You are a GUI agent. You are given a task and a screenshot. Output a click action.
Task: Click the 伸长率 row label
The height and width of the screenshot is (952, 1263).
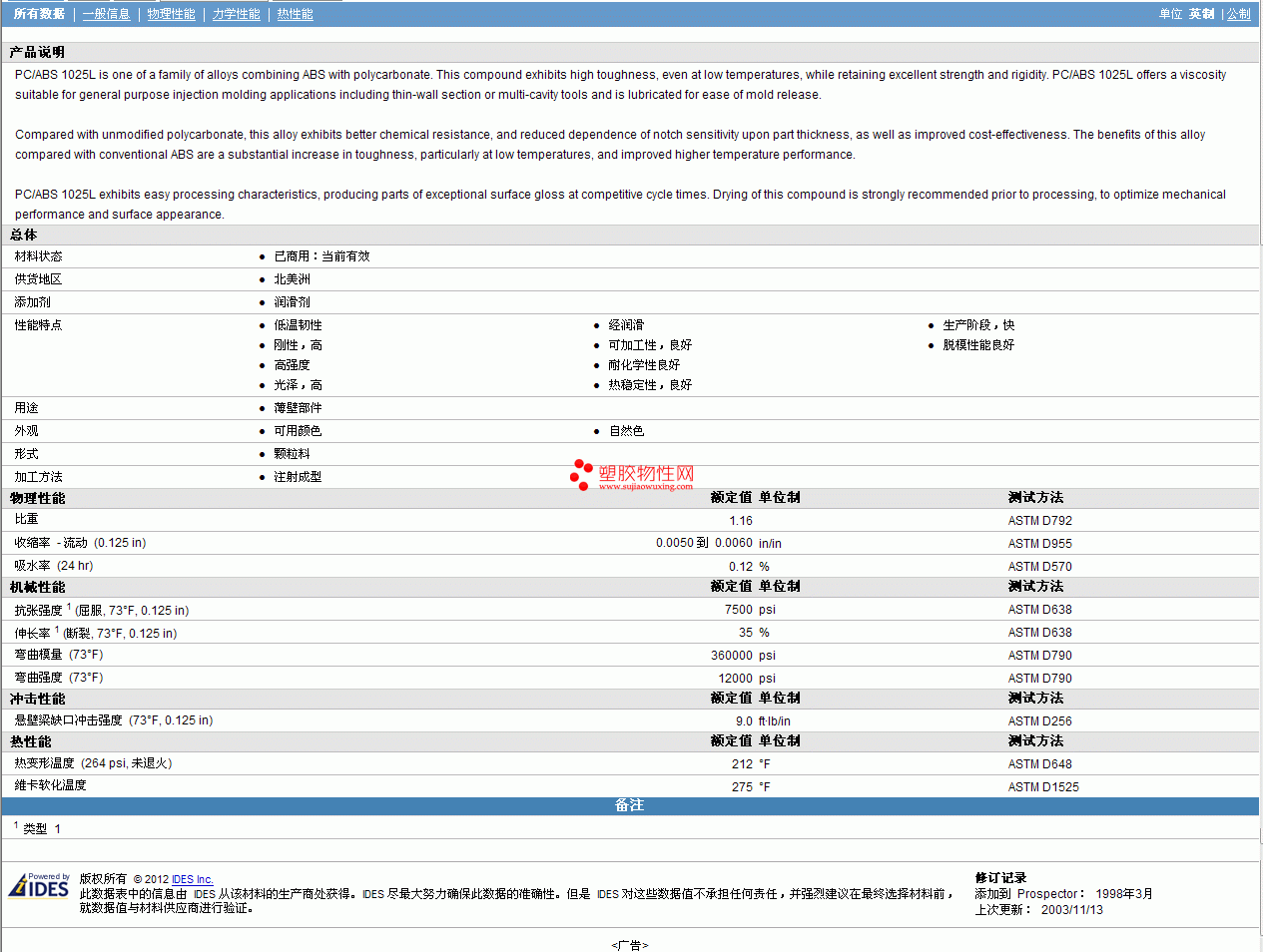click(96, 633)
